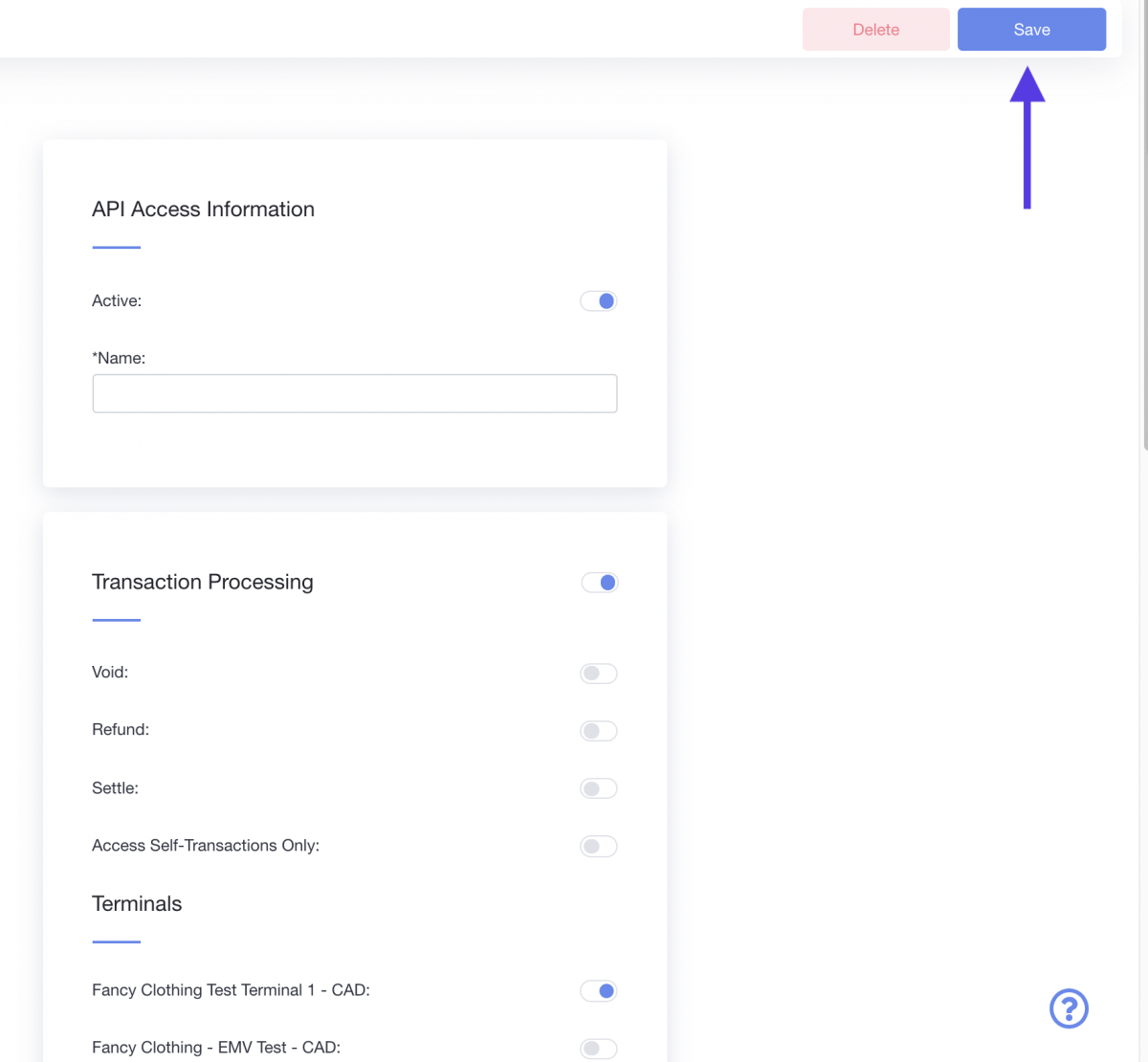
Task: Click the Void: label
Action: (110, 672)
